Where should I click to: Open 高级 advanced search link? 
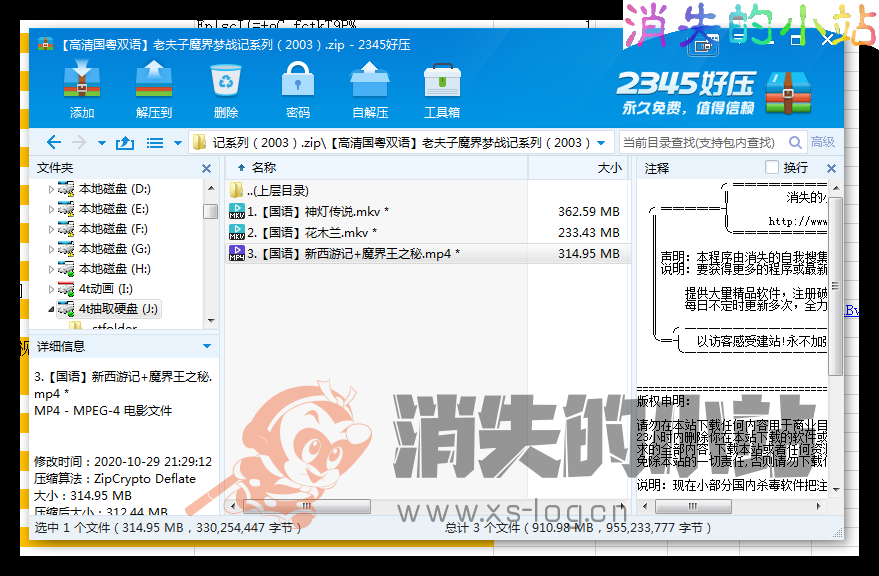point(823,142)
